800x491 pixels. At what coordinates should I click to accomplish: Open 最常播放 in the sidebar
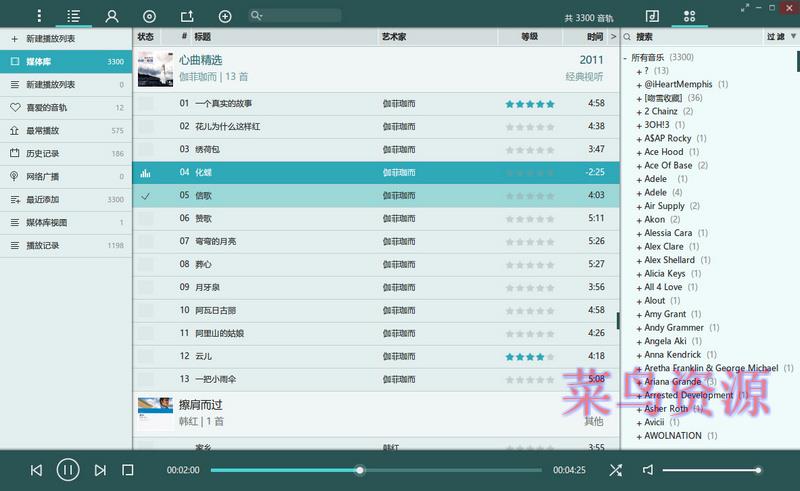tap(66, 130)
